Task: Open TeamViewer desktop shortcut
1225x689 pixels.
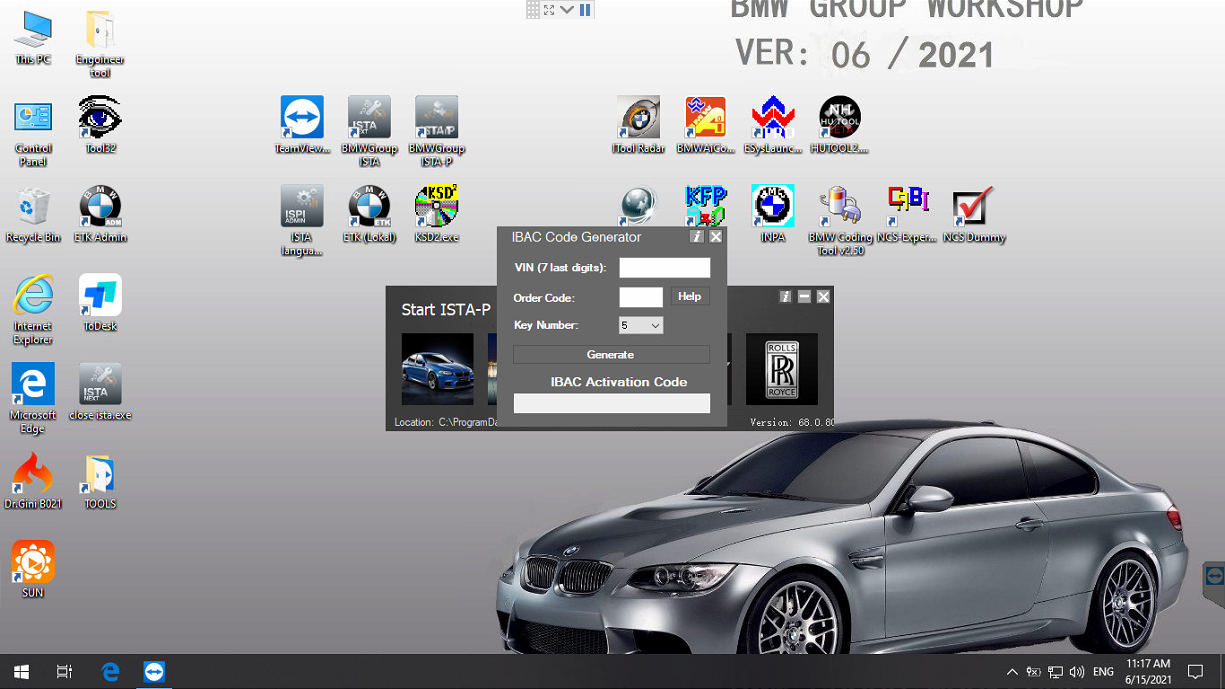Action: pyautogui.click(x=302, y=126)
